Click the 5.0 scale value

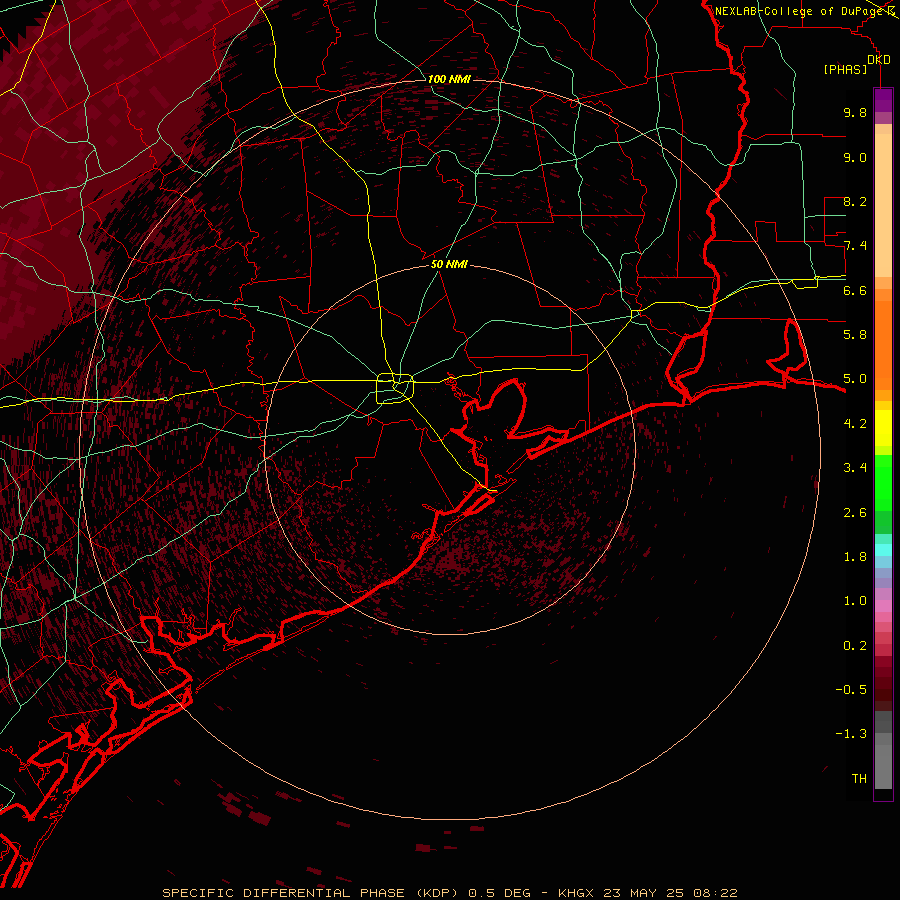coord(855,379)
